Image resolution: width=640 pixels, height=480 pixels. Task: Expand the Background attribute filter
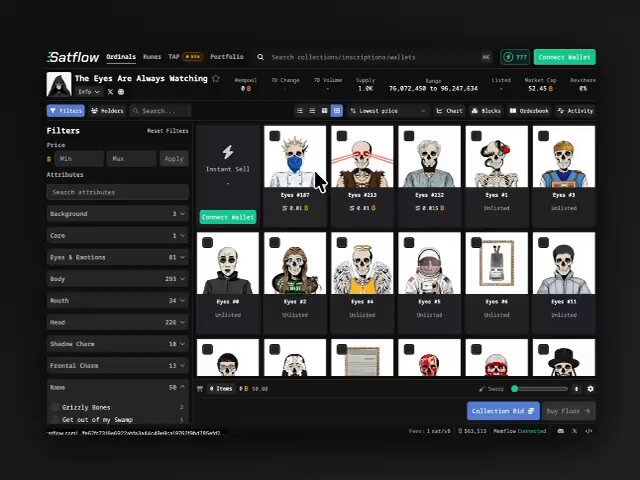point(118,214)
